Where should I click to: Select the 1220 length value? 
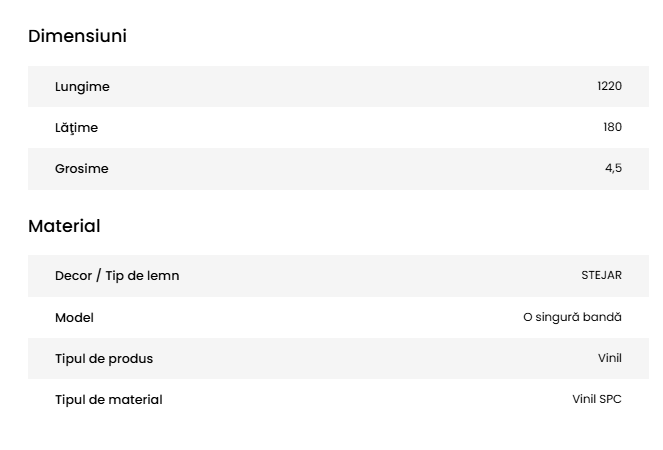click(x=609, y=86)
